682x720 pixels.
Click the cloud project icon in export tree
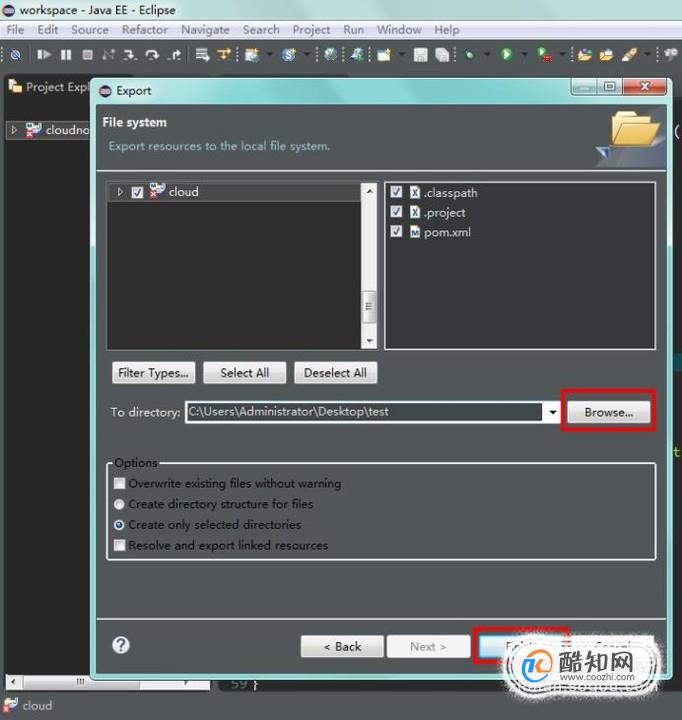(157, 191)
